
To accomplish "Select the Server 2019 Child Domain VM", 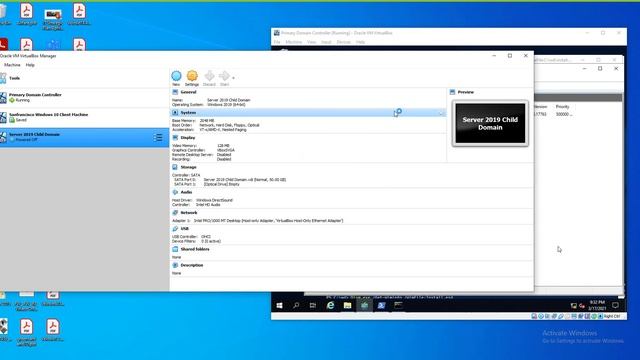I will [84, 137].
